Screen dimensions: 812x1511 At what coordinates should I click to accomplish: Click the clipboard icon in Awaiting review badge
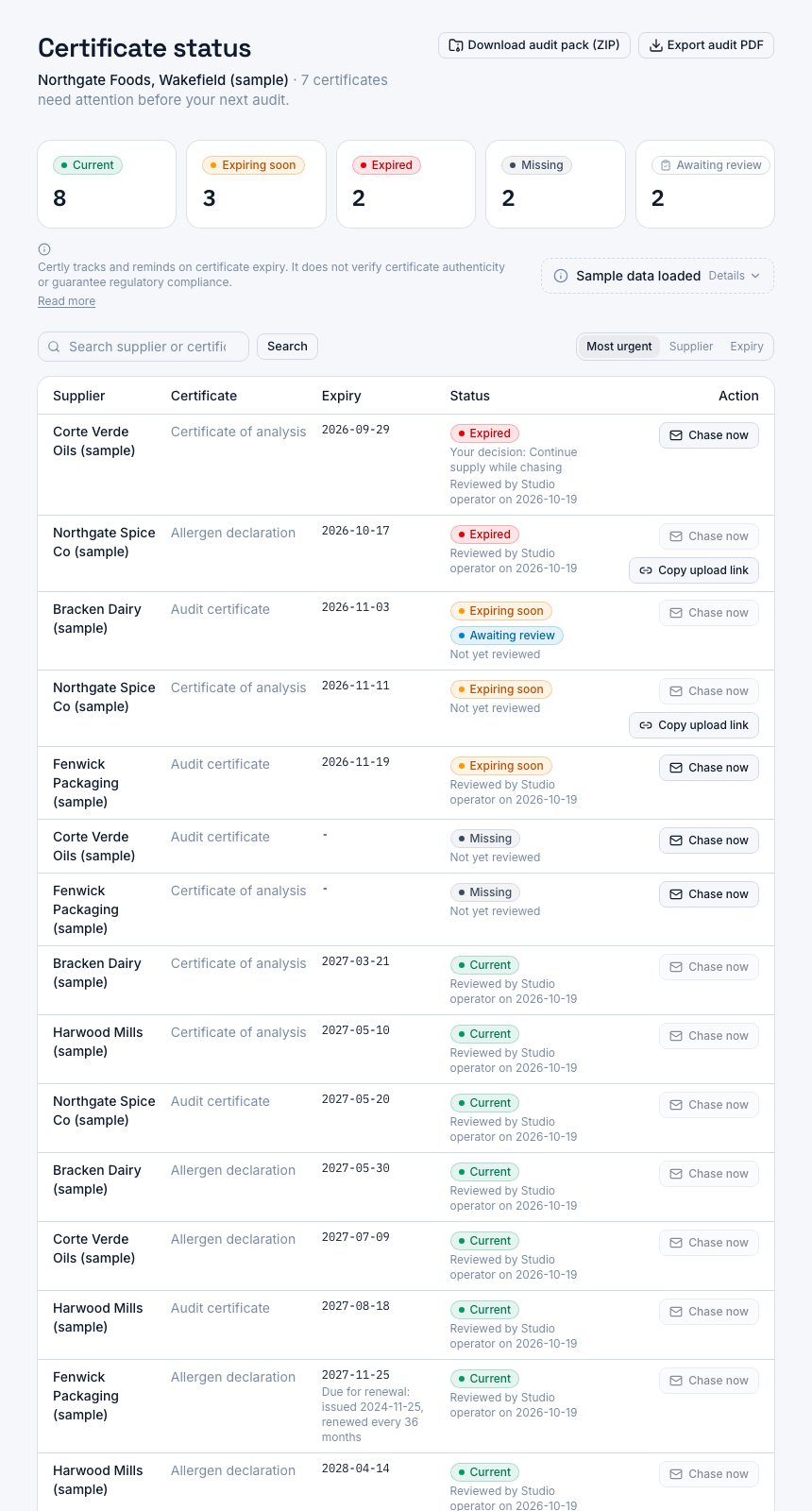point(666,165)
